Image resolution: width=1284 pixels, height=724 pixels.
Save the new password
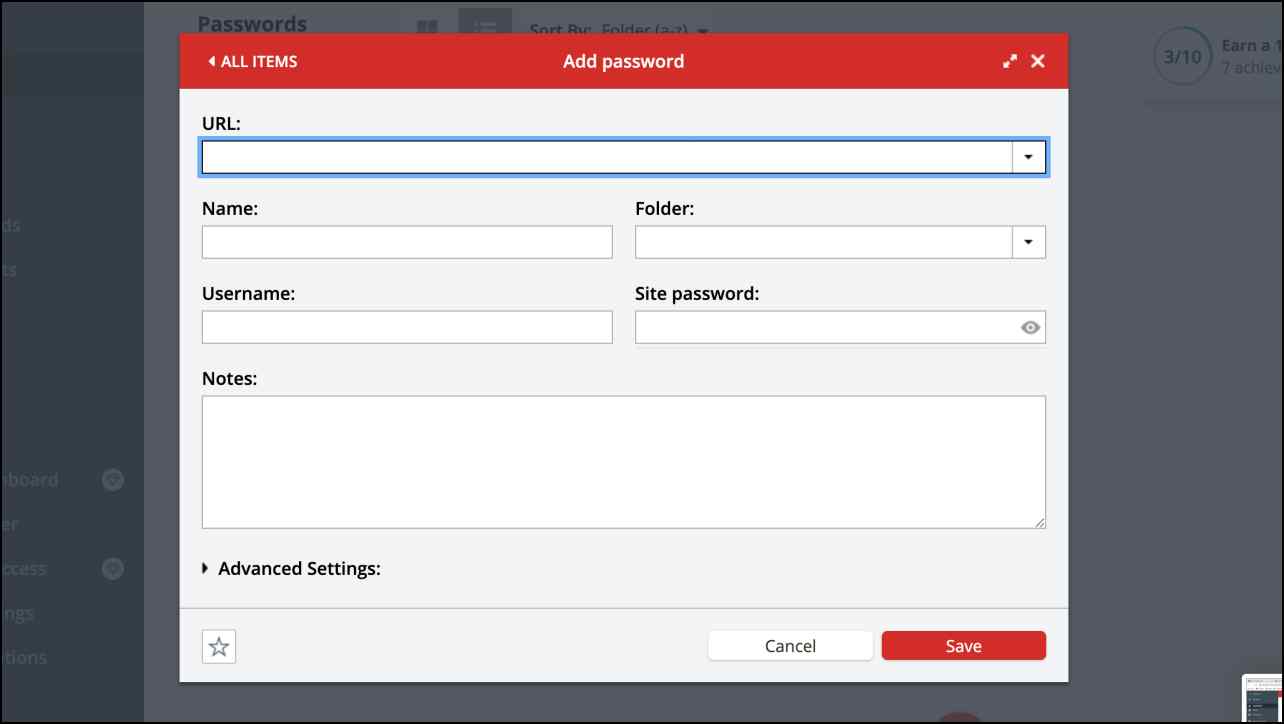pyautogui.click(x=964, y=646)
